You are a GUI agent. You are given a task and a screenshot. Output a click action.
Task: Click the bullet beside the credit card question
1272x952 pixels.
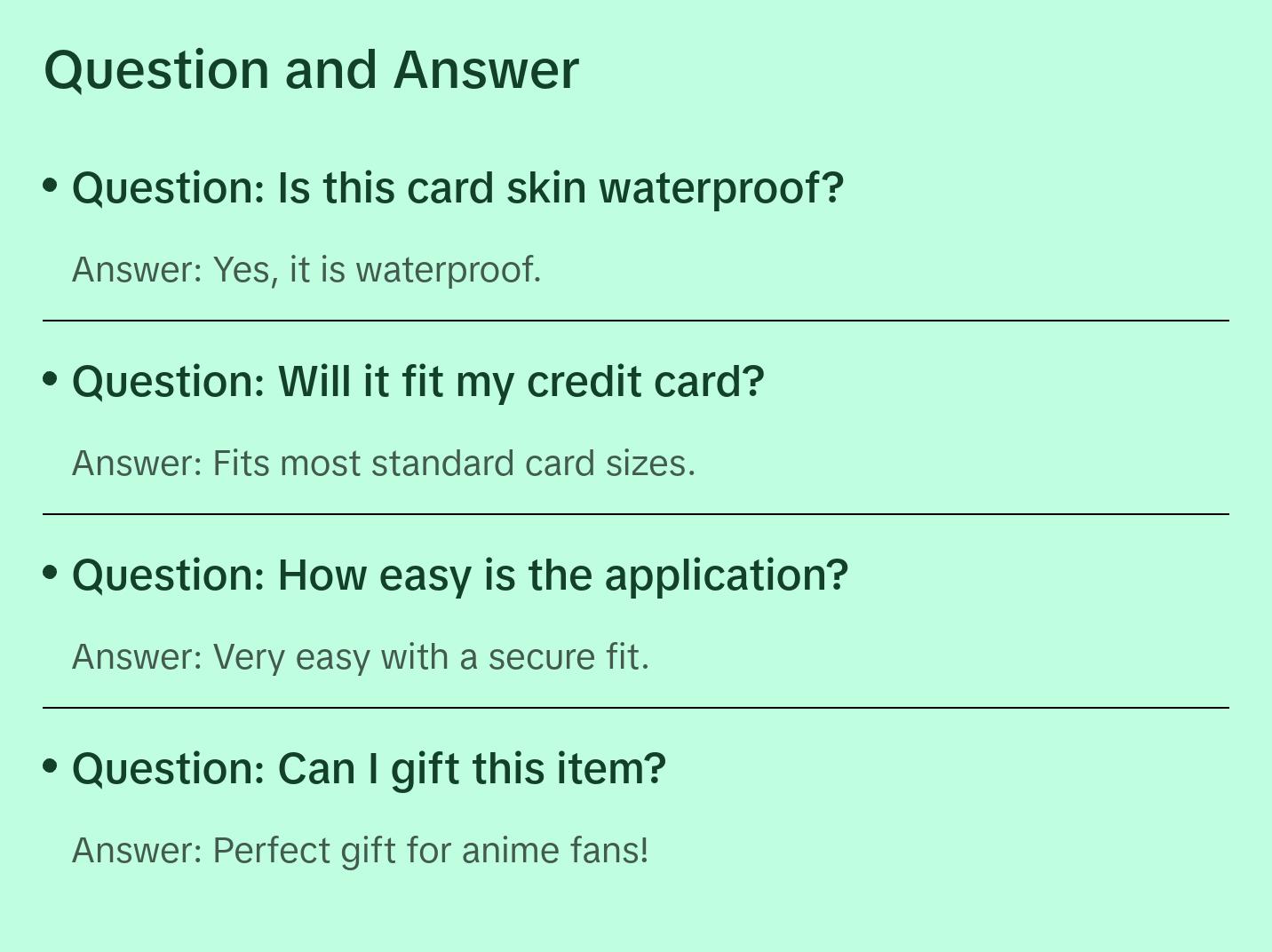coord(51,379)
